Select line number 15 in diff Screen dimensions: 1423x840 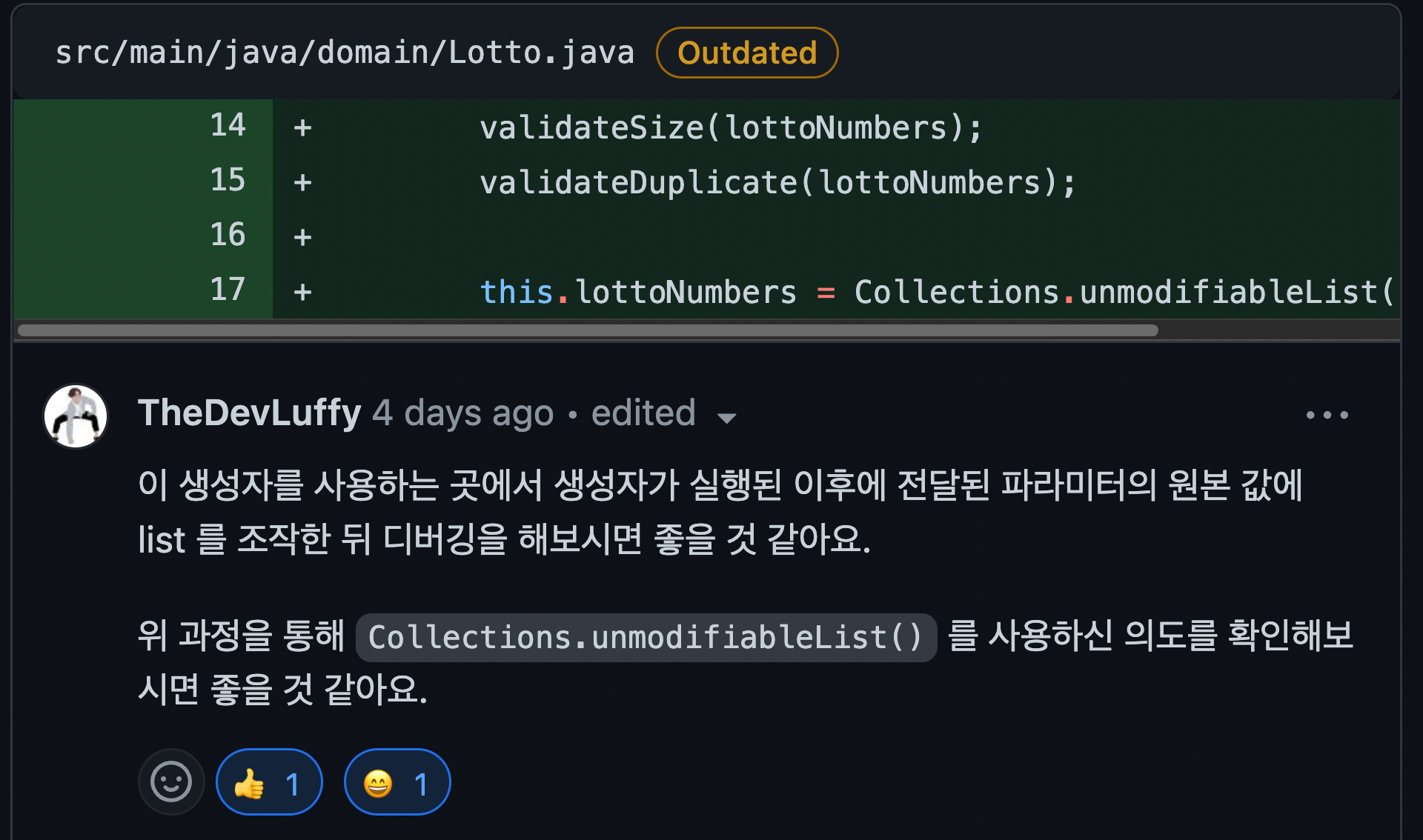point(227,180)
